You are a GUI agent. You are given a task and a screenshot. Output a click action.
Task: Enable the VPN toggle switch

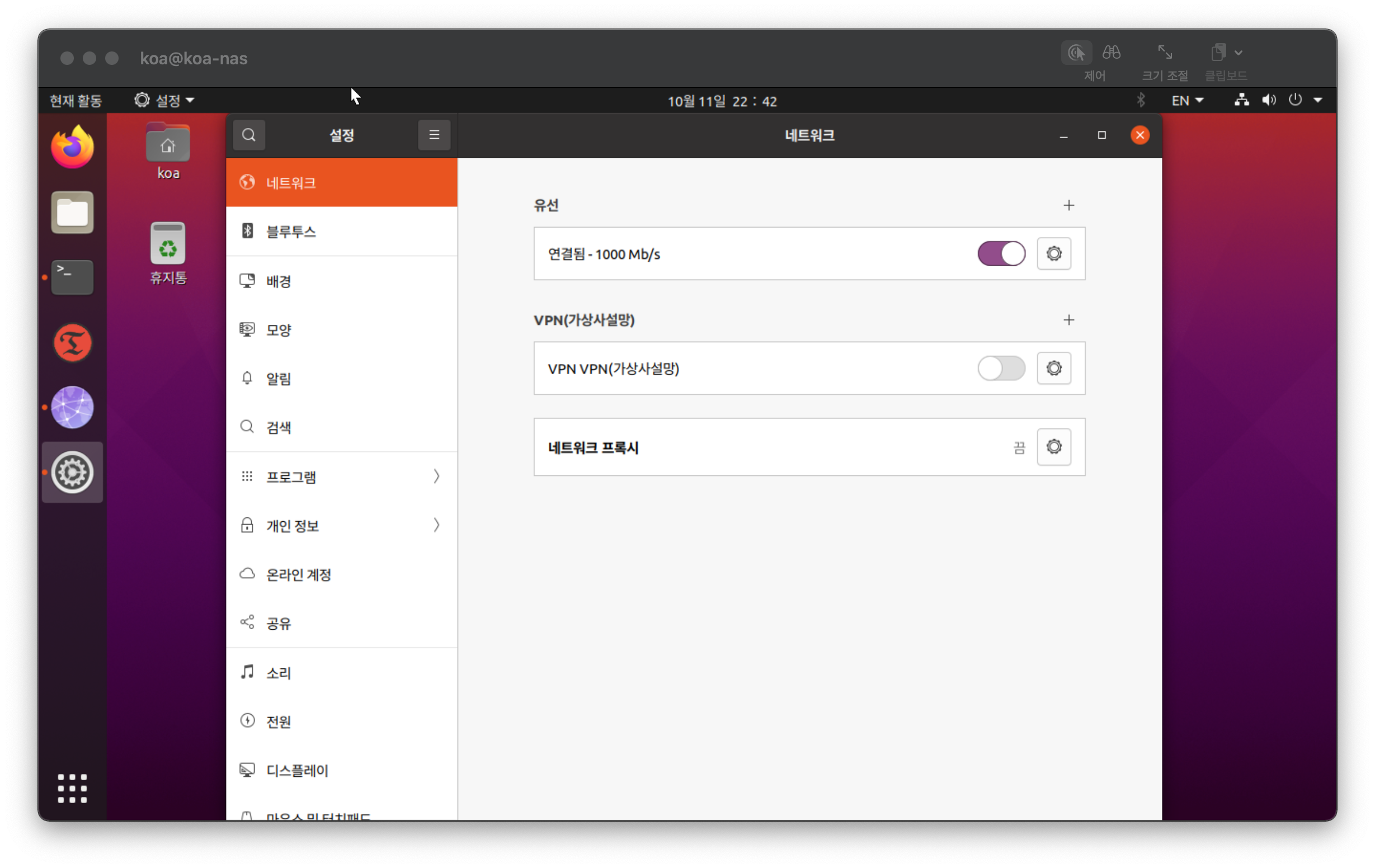point(1001,369)
